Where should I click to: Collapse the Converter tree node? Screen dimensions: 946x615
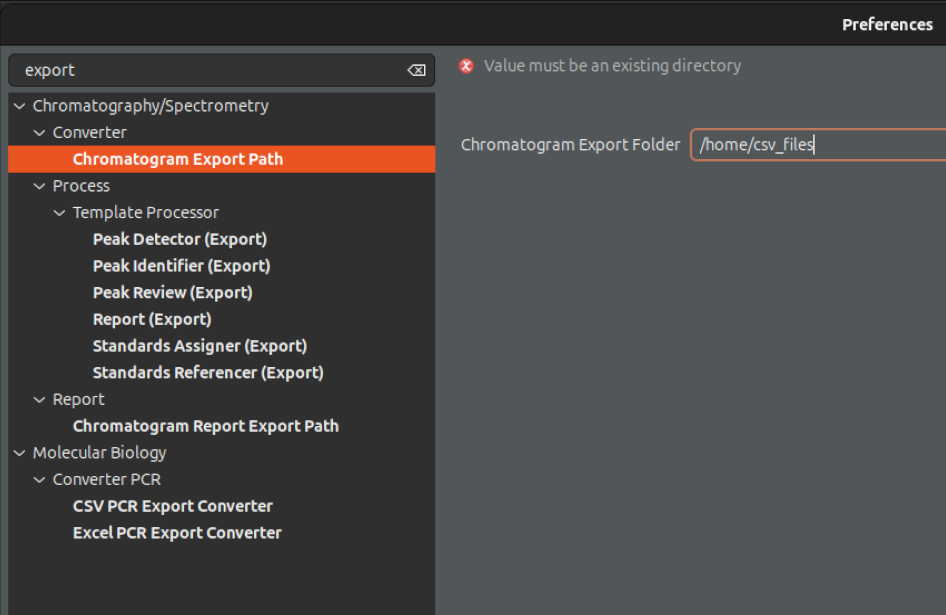pyautogui.click(x=40, y=133)
